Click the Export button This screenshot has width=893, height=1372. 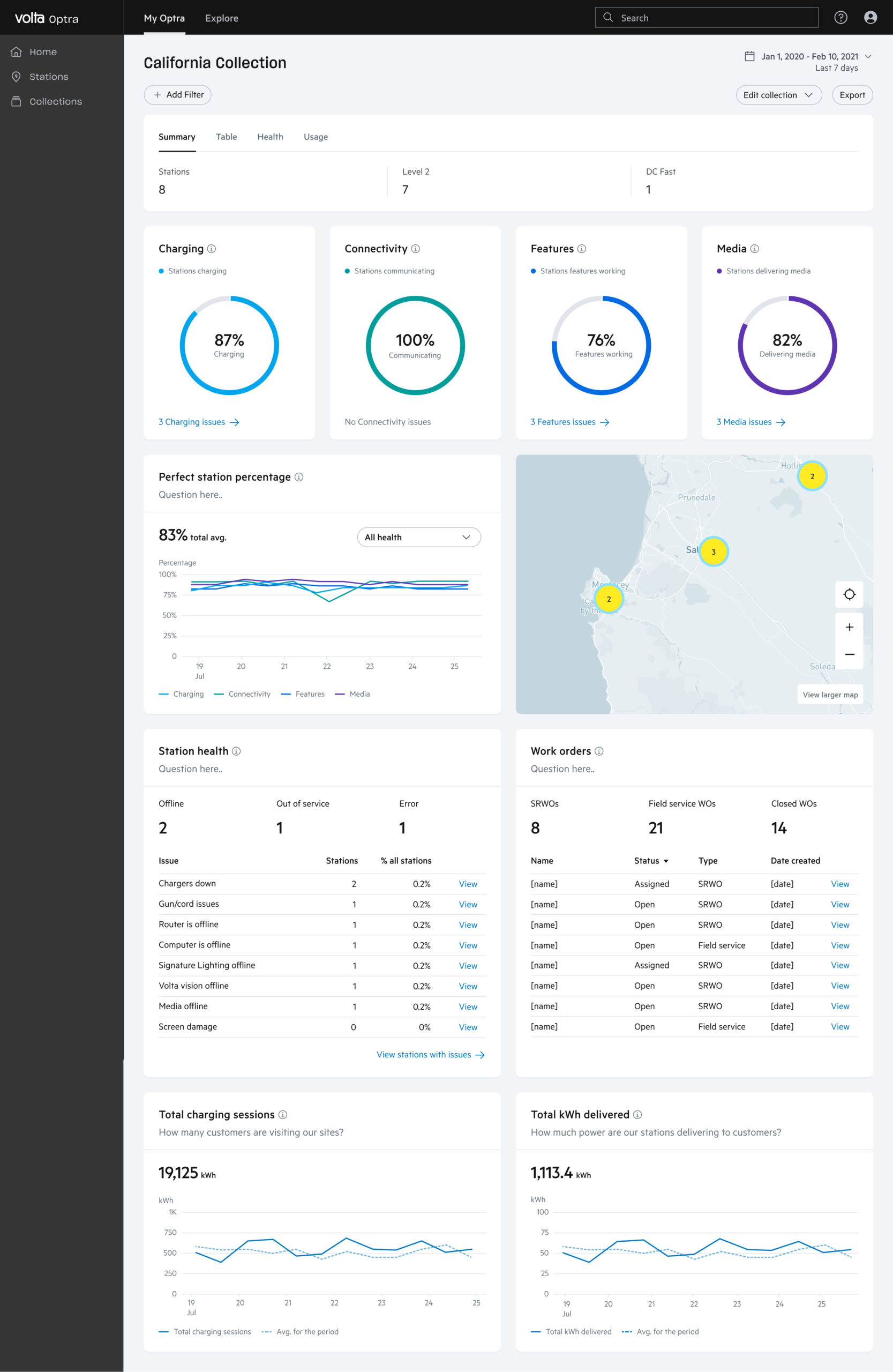click(852, 95)
